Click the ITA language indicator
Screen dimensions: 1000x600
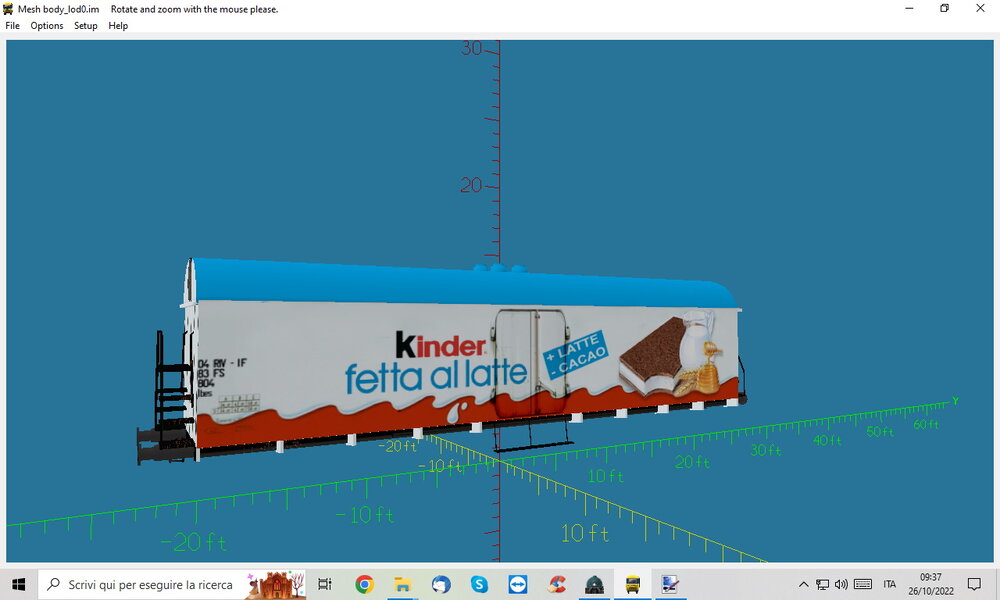pos(890,584)
